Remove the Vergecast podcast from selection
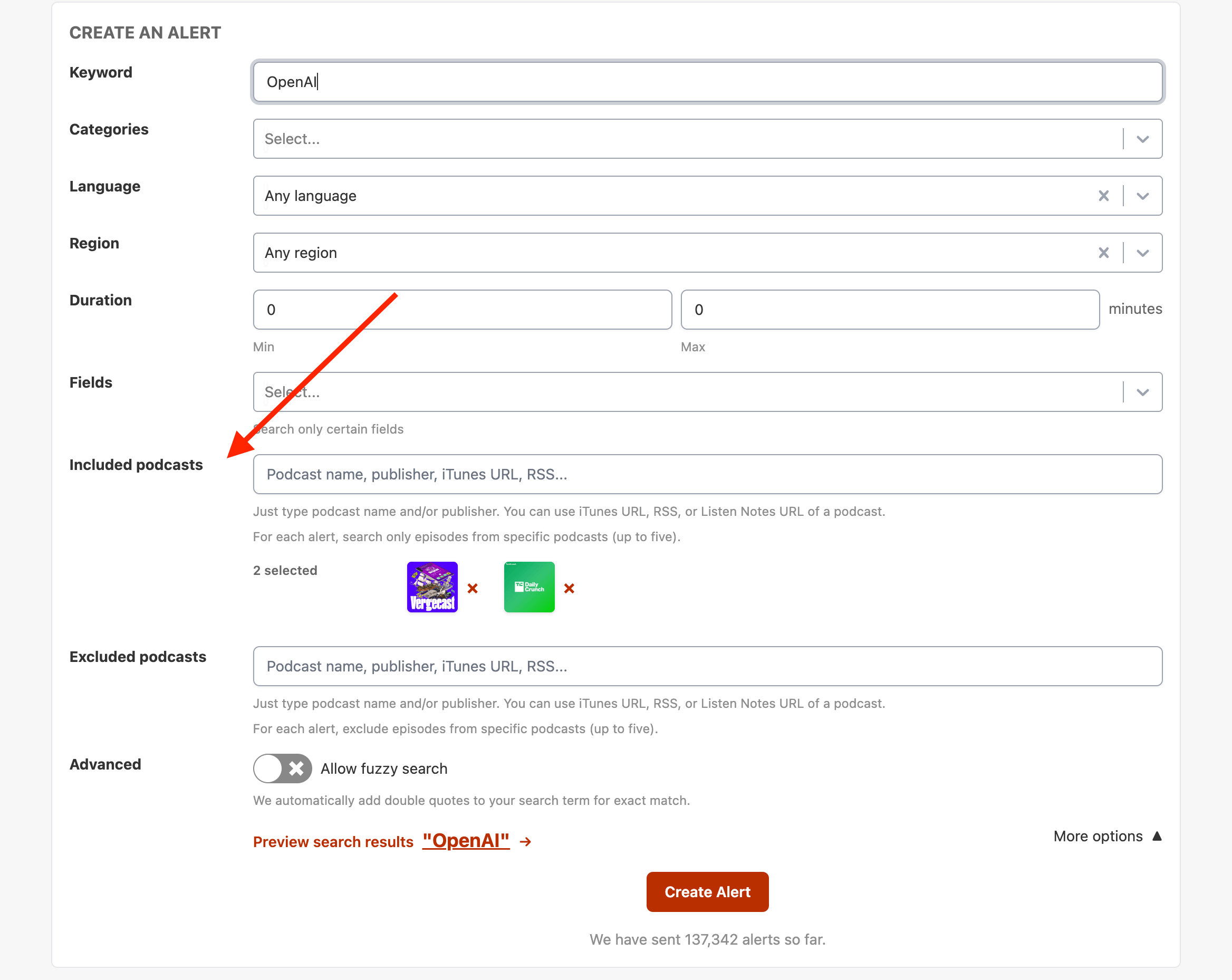 coord(473,588)
